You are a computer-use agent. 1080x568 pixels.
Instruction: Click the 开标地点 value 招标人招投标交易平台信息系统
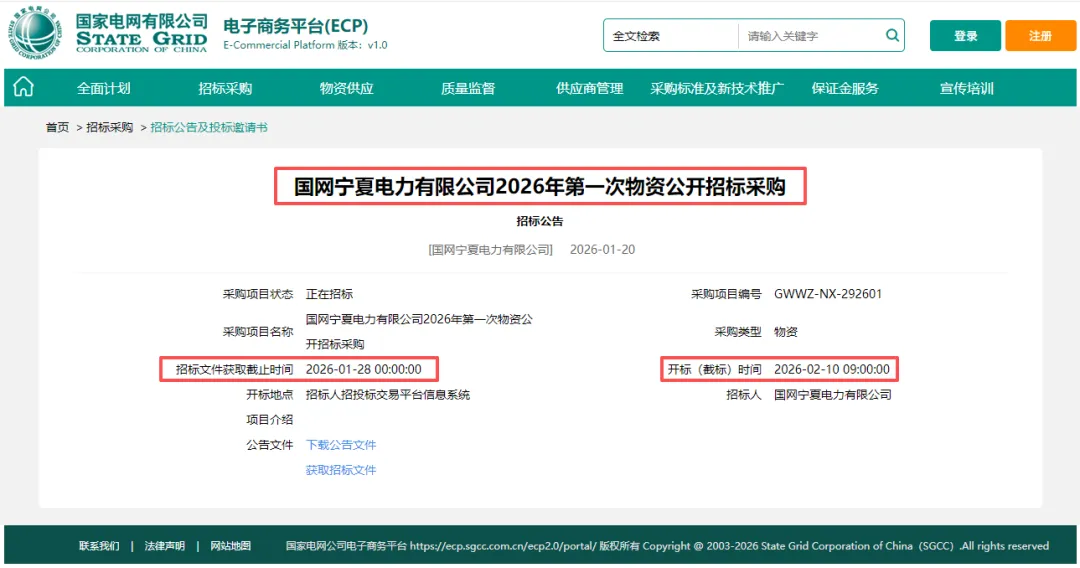click(388, 395)
